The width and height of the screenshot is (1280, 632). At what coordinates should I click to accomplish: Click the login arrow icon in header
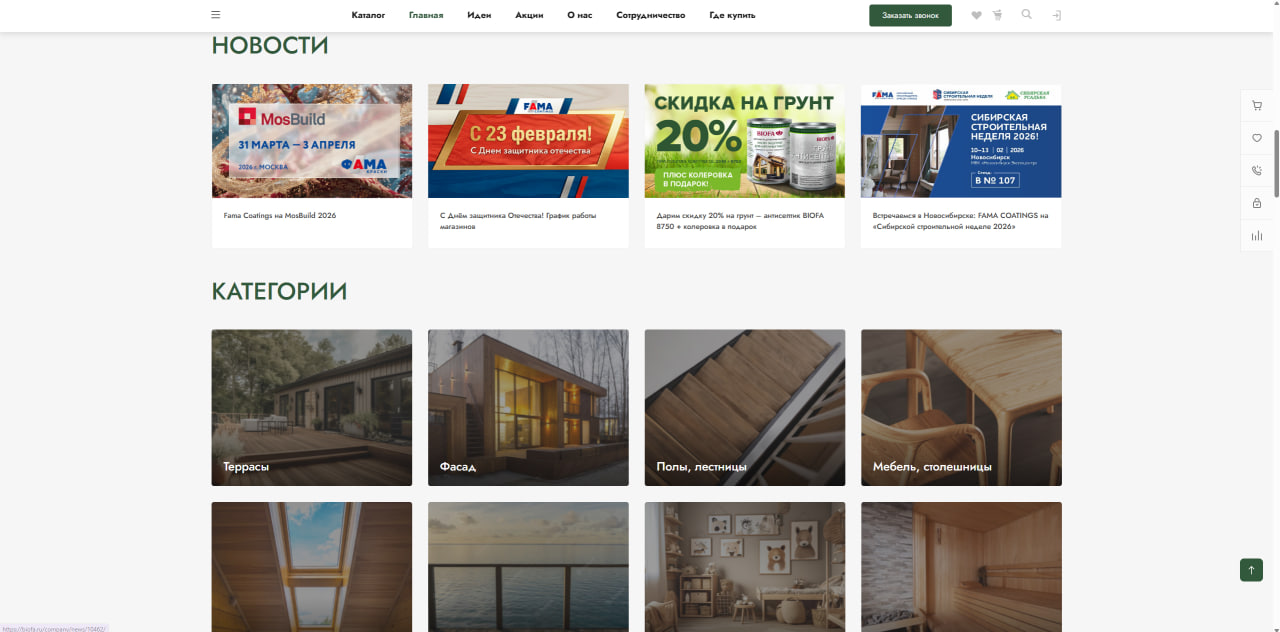tap(1056, 15)
